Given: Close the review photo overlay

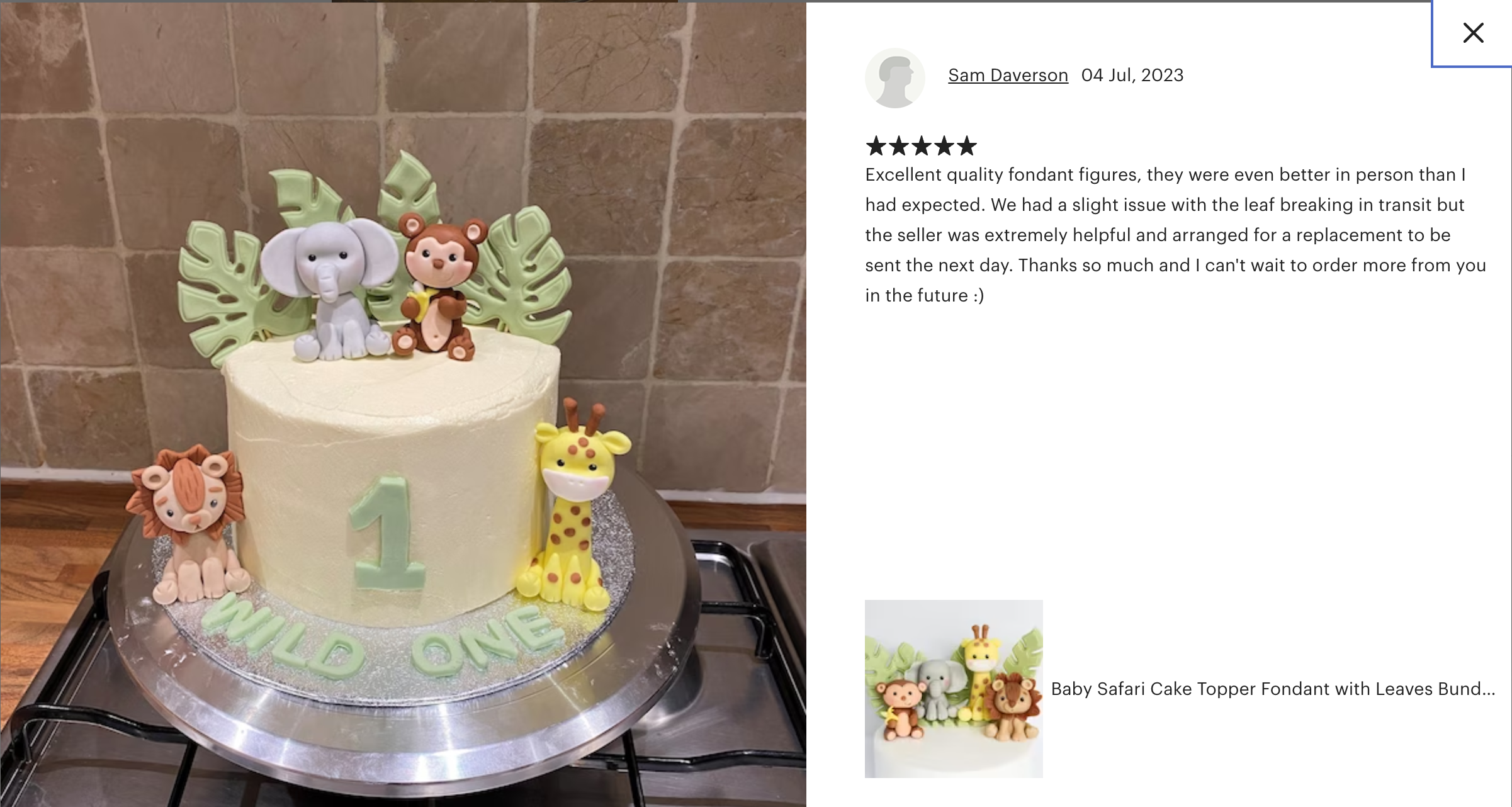Looking at the screenshot, I should coord(1473,33).
